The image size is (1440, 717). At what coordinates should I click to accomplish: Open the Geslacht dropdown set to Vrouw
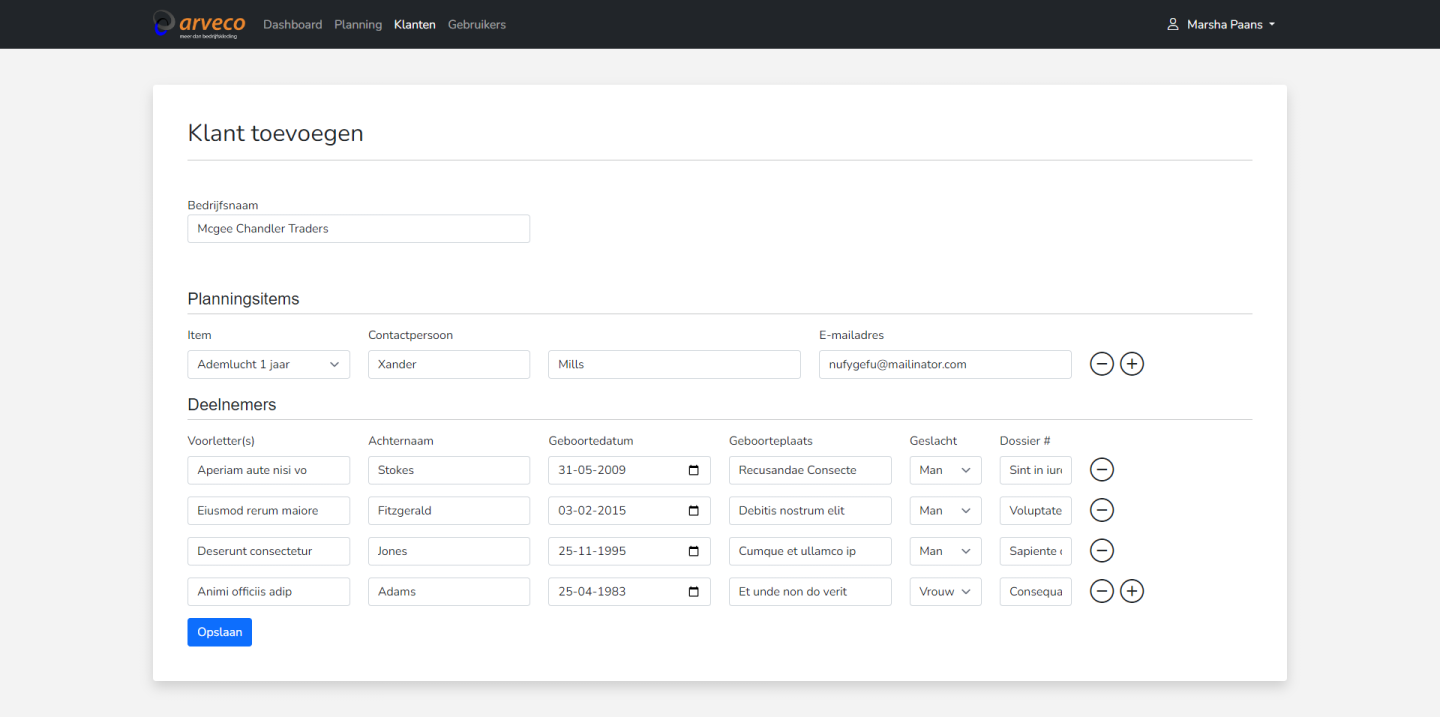click(945, 591)
